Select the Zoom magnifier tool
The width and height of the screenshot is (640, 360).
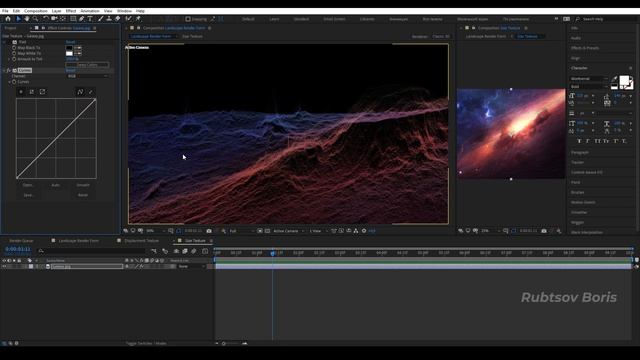pos(36,19)
